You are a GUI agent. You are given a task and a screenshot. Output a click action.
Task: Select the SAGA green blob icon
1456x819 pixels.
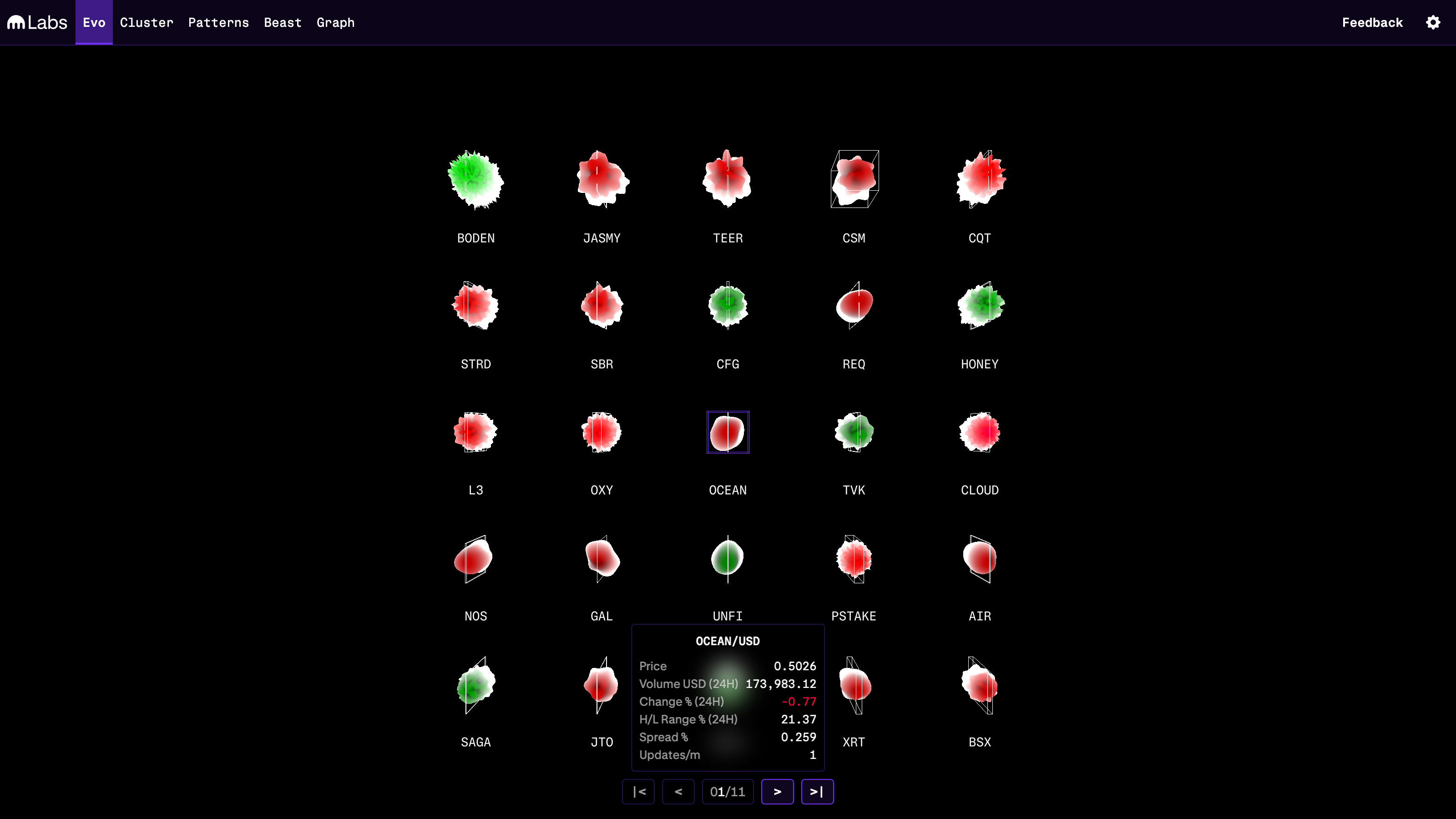[x=475, y=685]
